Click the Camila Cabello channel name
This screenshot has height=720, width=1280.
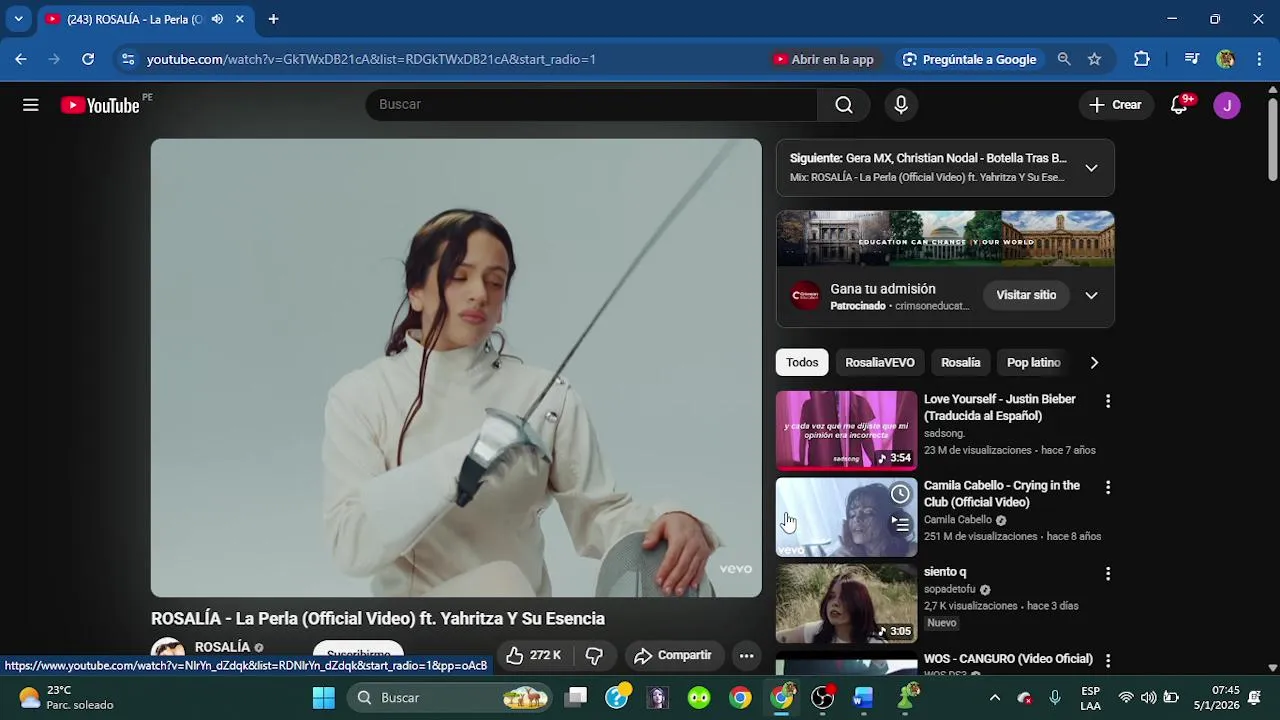pyautogui.click(x=958, y=520)
